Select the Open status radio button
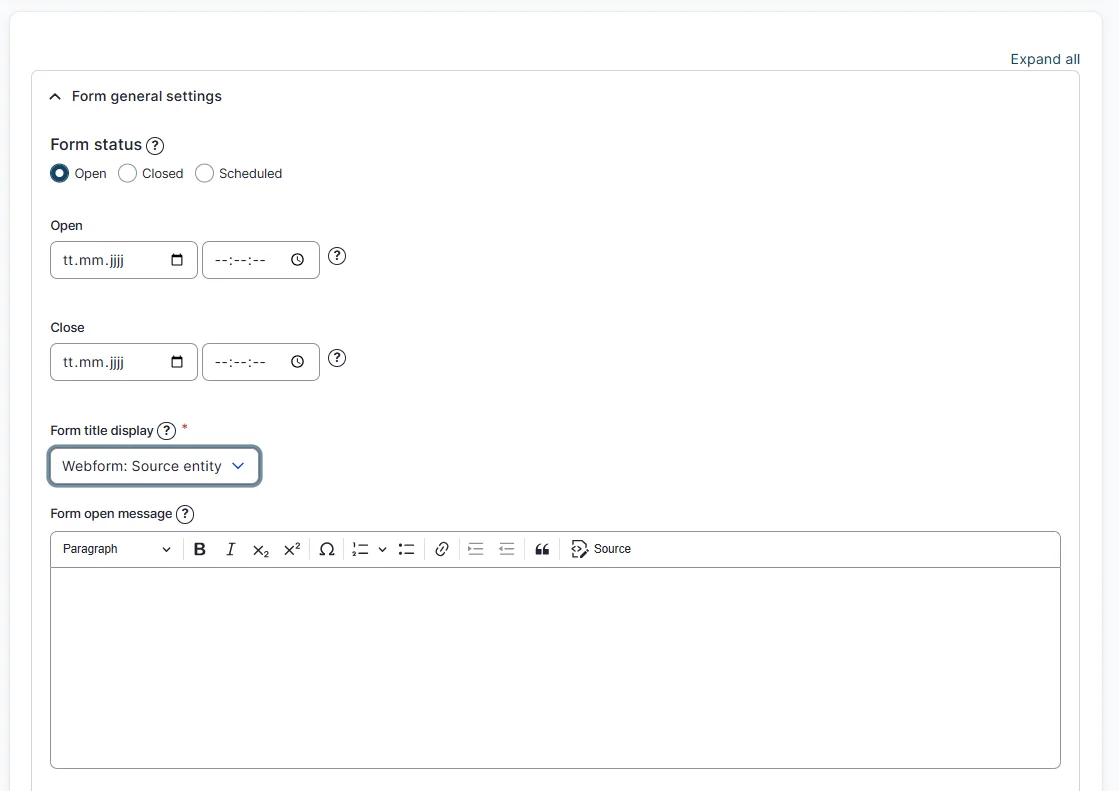 click(59, 173)
